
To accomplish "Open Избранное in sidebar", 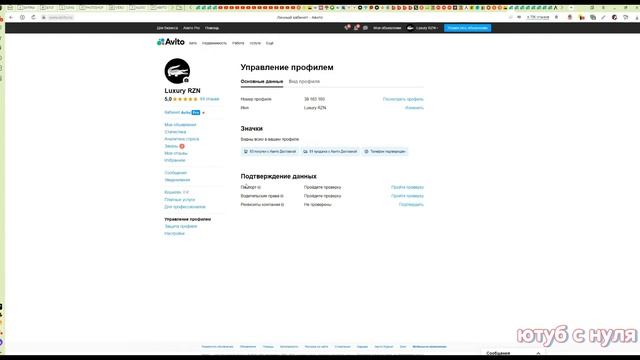I will (175, 160).
